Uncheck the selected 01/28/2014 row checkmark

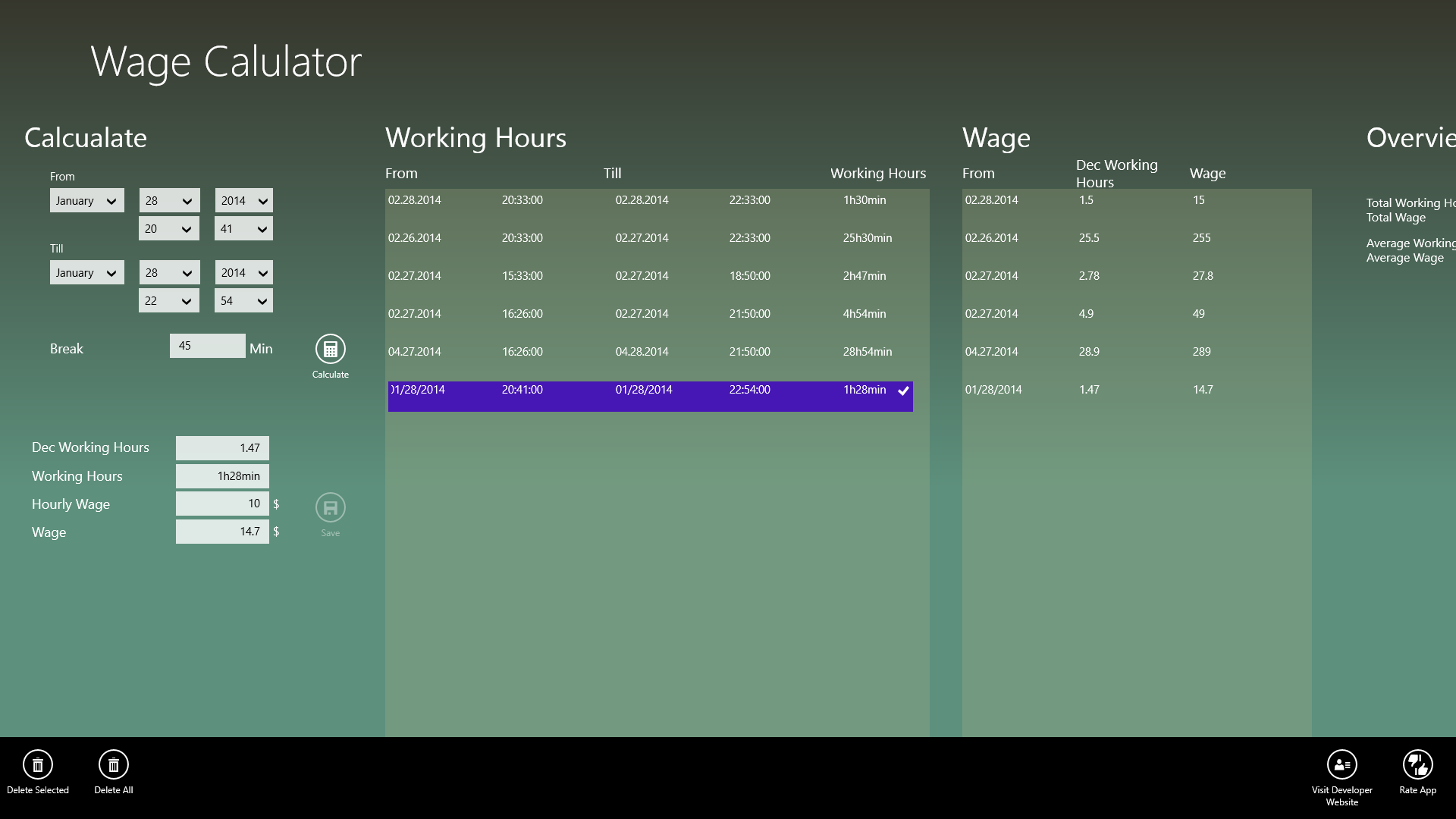(903, 391)
